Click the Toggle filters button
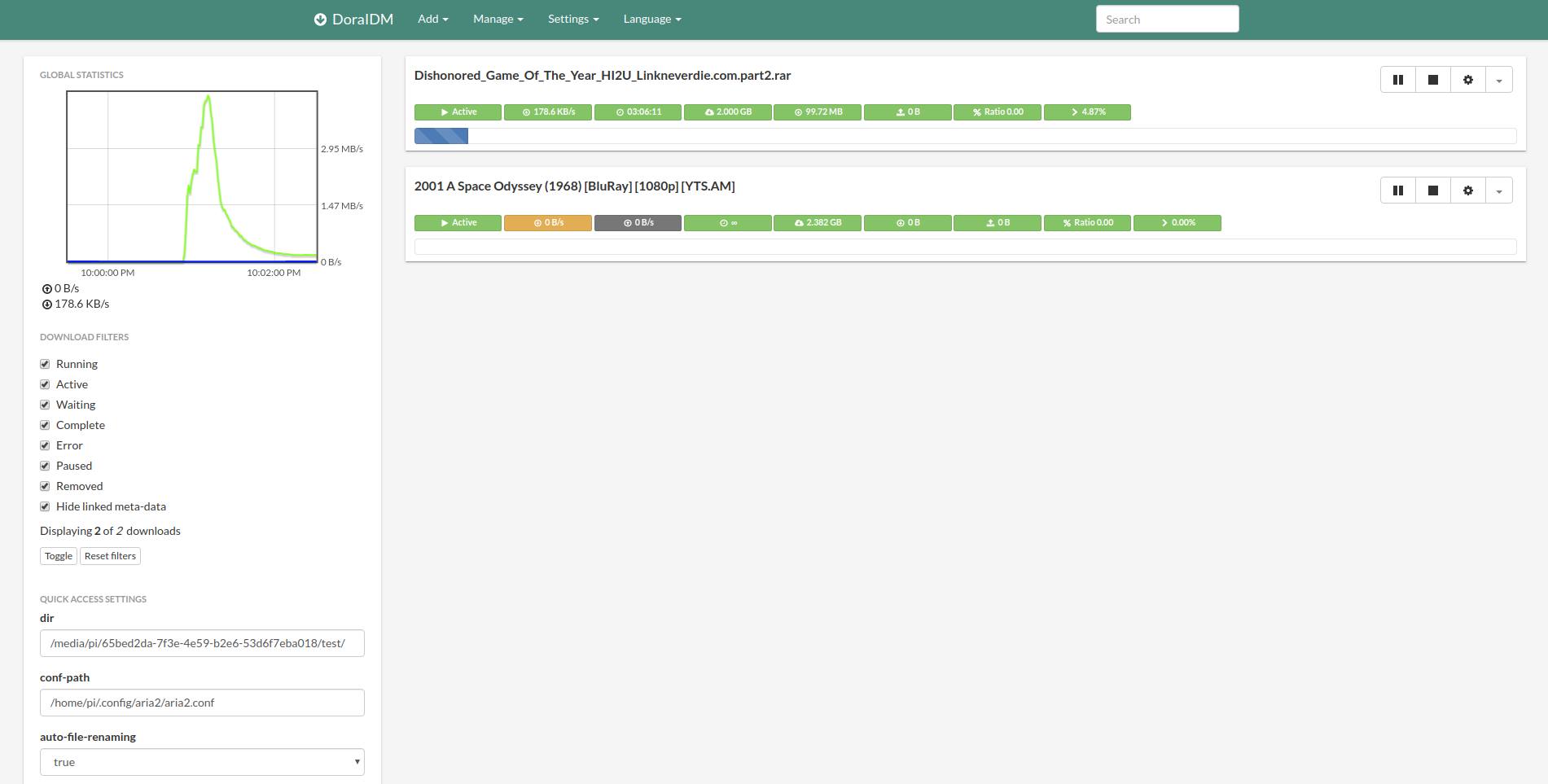The height and width of the screenshot is (784, 1548). [x=59, y=556]
